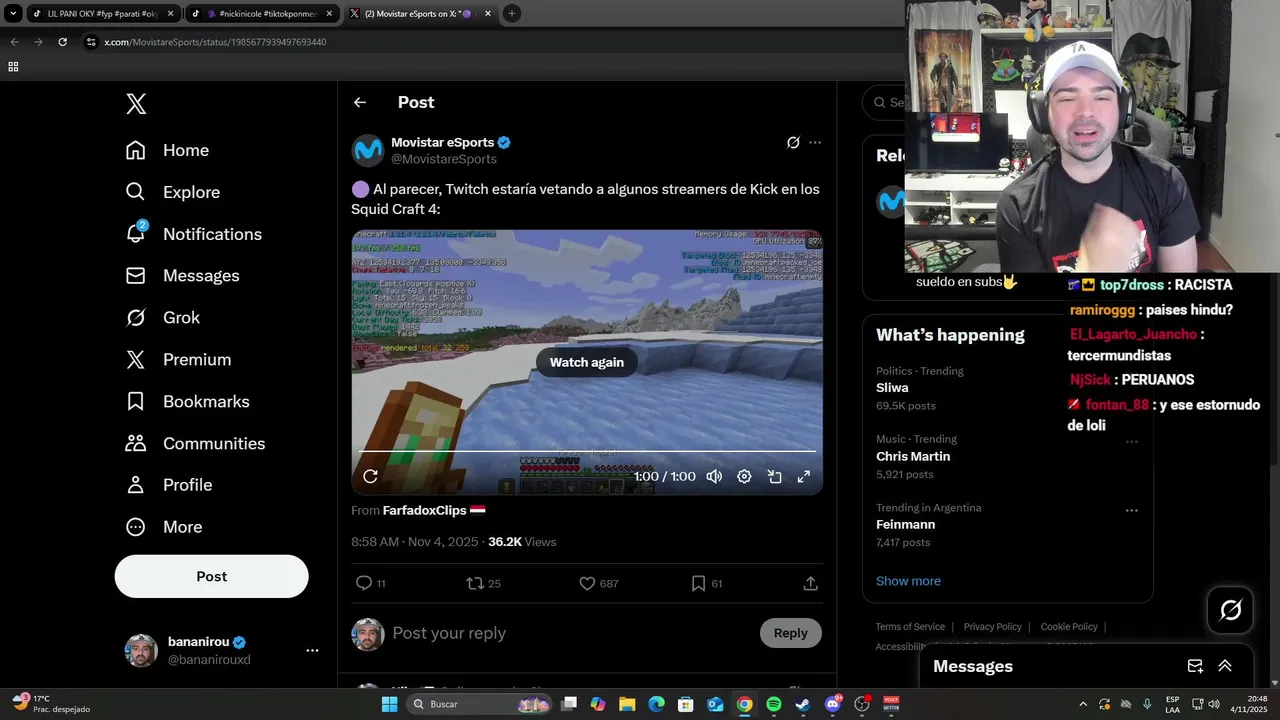Viewport: 1280px width, 720px height.
Task: Open Steam from the taskbar
Action: pos(802,704)
